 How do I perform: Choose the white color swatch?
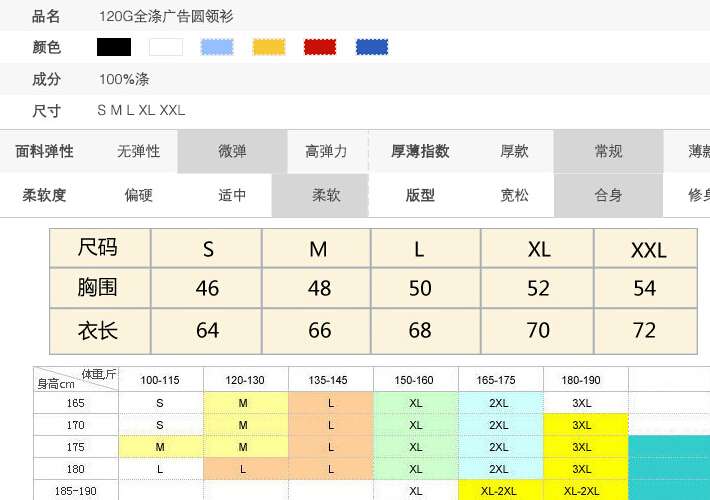click(166, 47)
